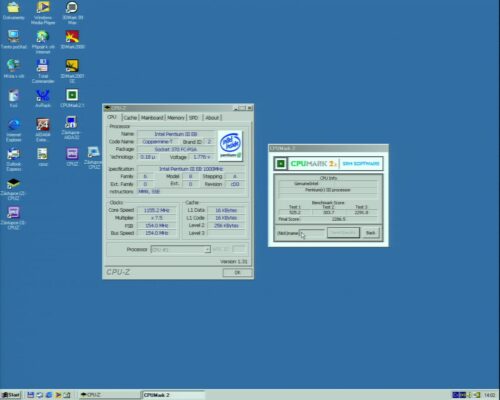Click the Multiplier value x 7.5
This screenshot has width=500, height=400.
pos(157,218)
